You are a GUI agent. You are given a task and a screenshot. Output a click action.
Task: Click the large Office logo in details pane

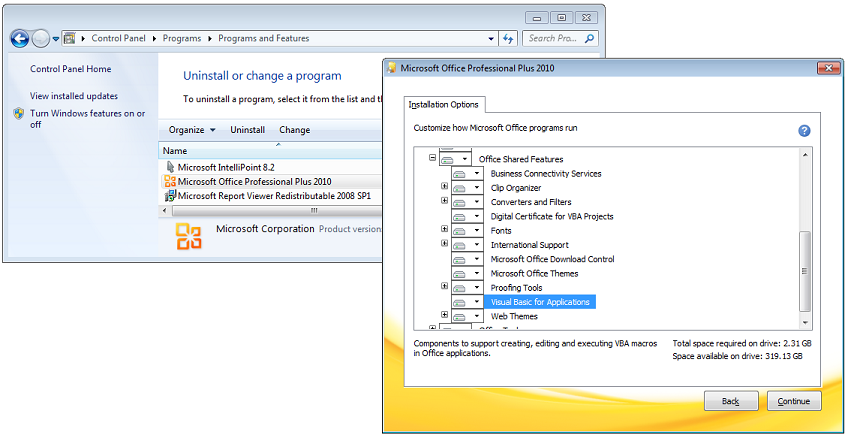189,237
